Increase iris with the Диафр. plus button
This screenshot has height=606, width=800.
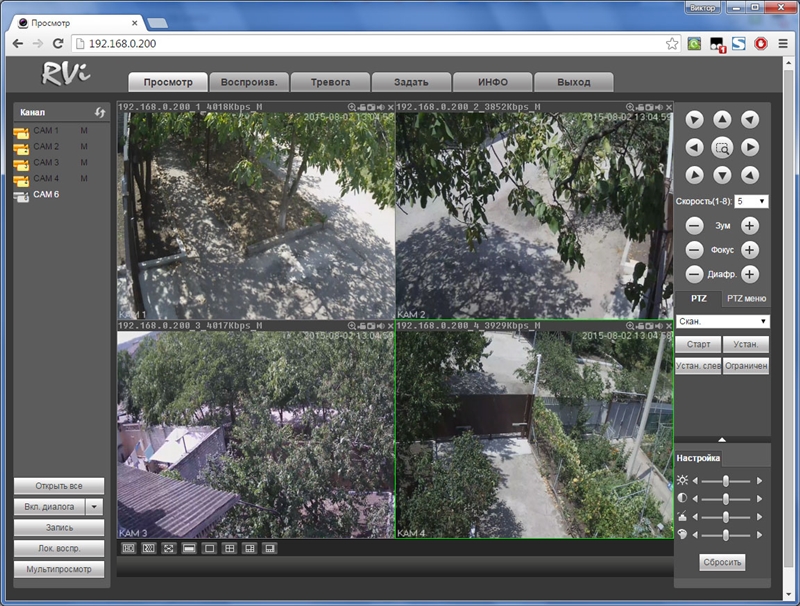(750, 274)
